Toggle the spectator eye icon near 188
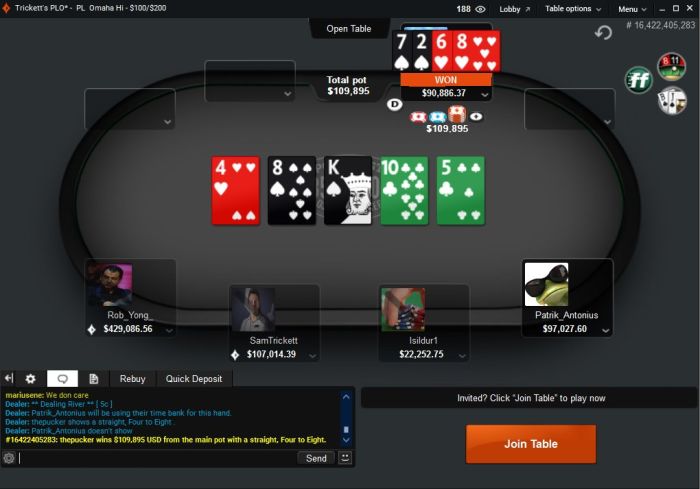The height and width of the screenshot is (489, 700). (x=480, y=9)
